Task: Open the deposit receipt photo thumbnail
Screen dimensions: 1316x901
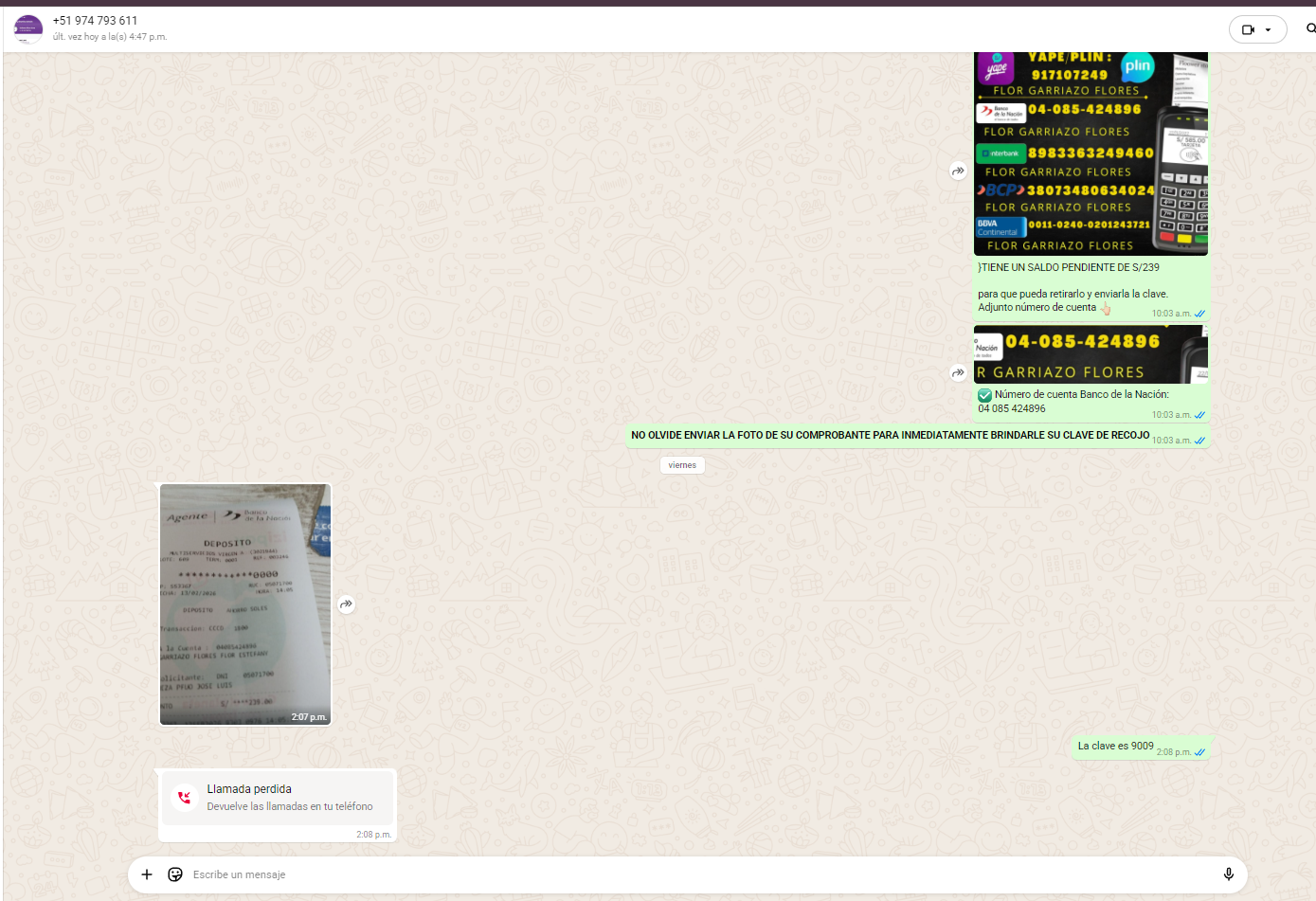Action: (245, 604)
